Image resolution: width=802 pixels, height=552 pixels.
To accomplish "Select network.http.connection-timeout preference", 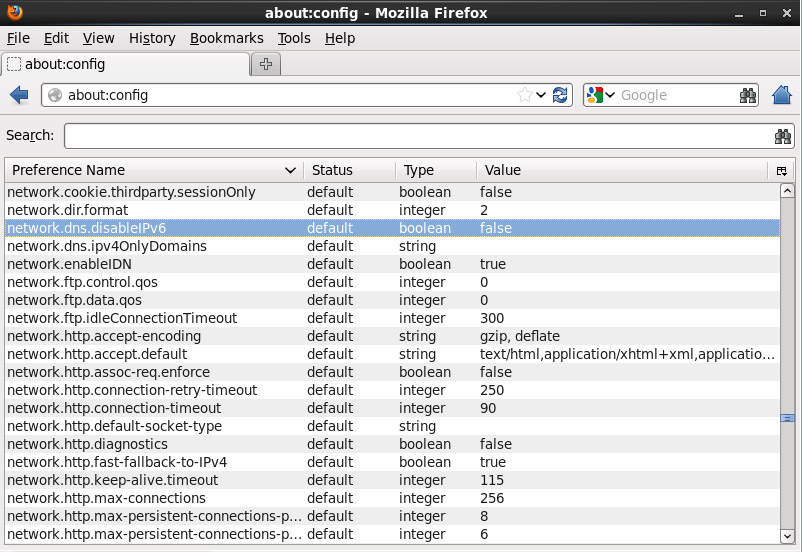I will 392,408.
